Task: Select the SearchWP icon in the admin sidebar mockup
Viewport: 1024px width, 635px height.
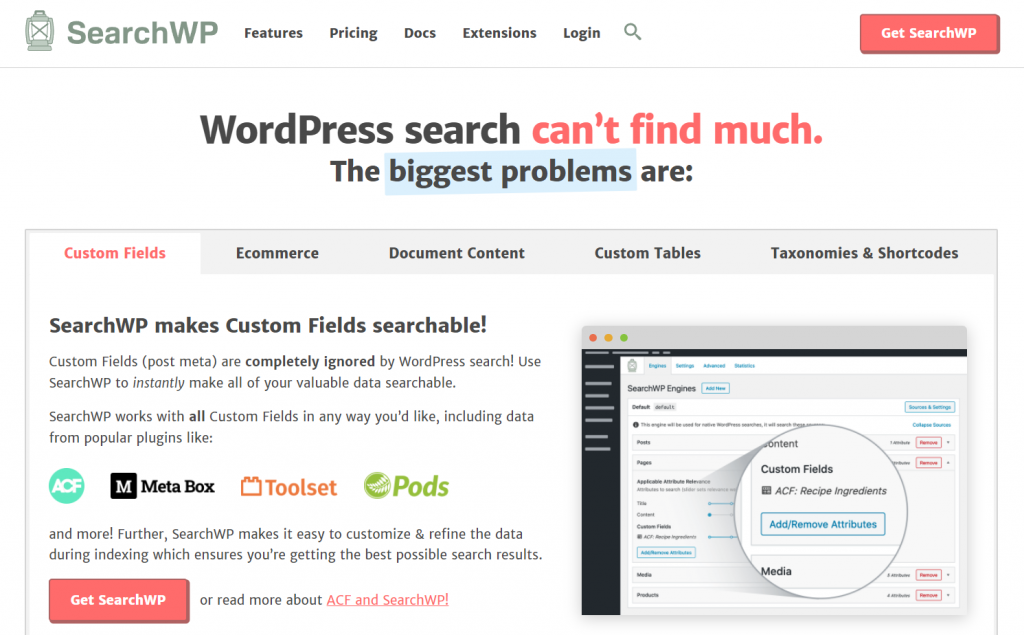Action: pos(632,363)
